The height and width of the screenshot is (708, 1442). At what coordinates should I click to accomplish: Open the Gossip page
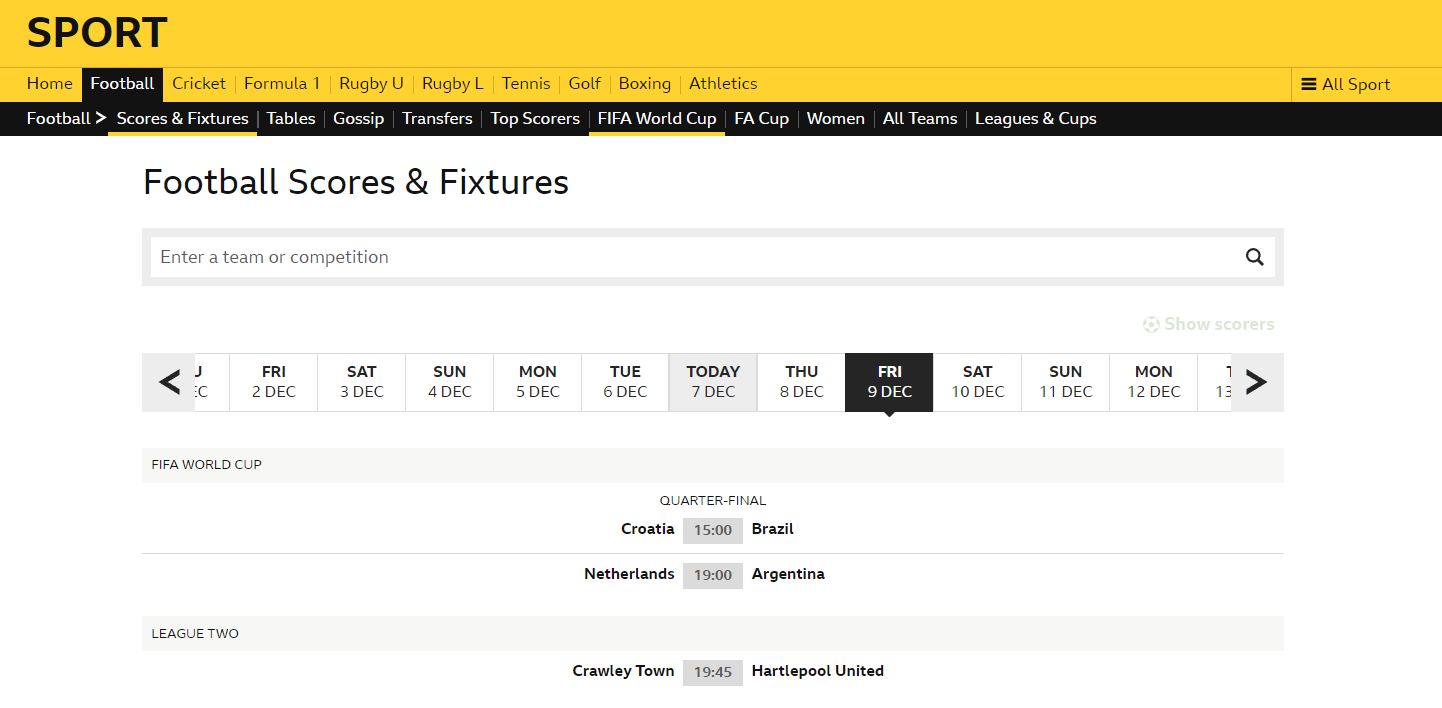(359, 118)
